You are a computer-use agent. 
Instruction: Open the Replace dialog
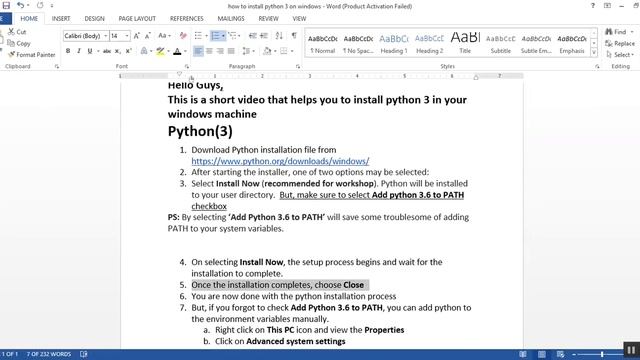[620, 43]
